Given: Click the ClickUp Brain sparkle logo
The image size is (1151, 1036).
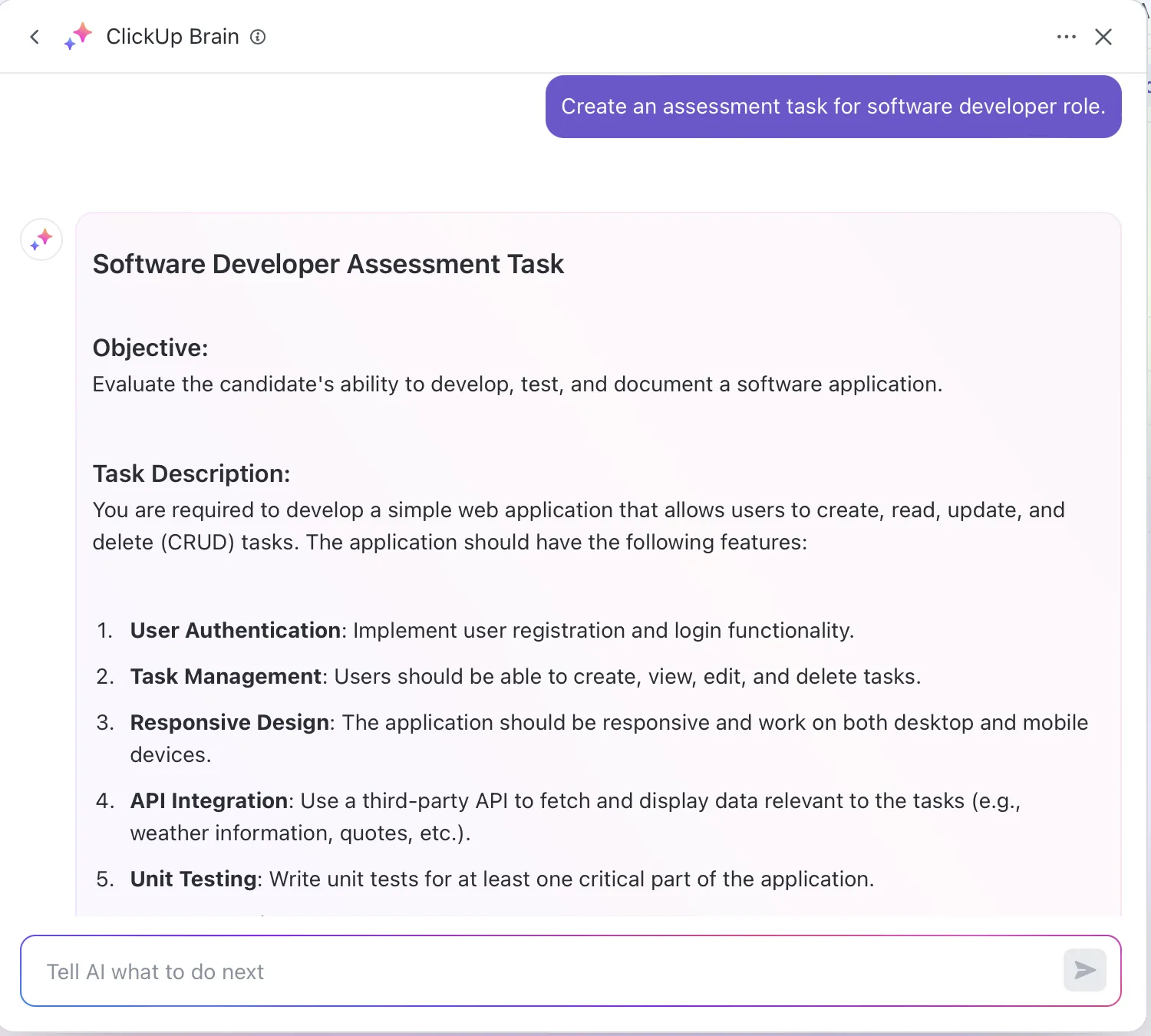Looking at the screenshot, I should pos(78,36).
